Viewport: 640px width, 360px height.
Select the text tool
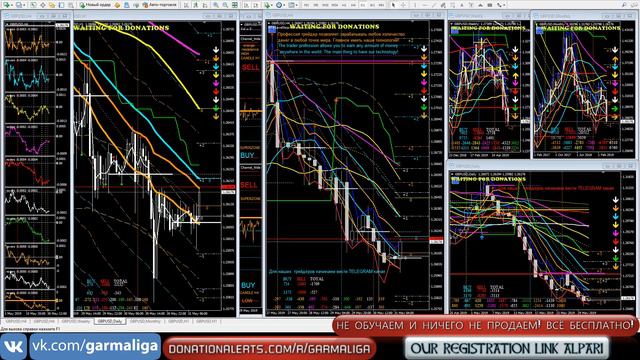click(462, 5)
